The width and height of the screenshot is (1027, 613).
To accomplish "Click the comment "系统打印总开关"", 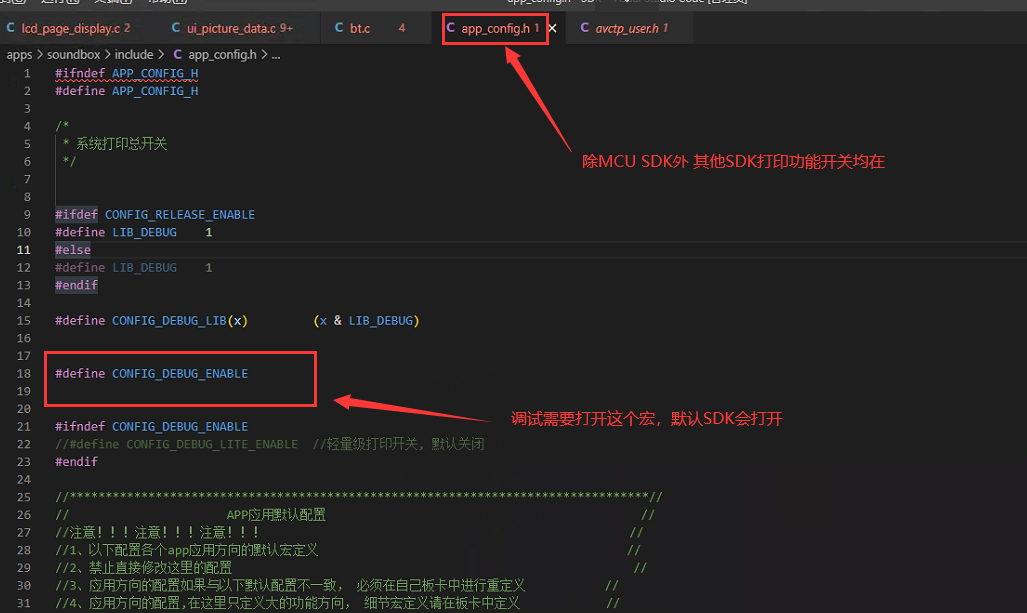I will point(122,143).
